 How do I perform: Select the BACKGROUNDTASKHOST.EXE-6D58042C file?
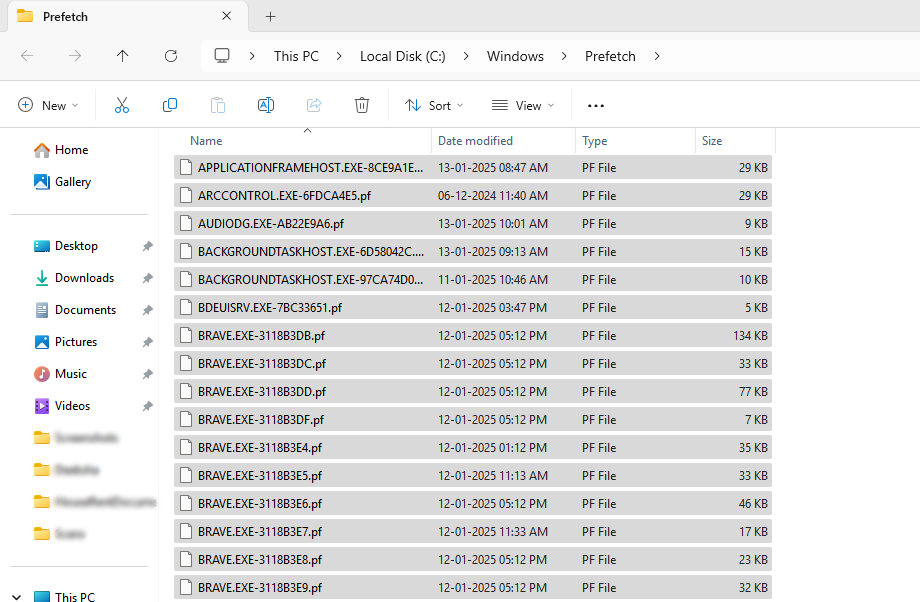pos(473,252)
